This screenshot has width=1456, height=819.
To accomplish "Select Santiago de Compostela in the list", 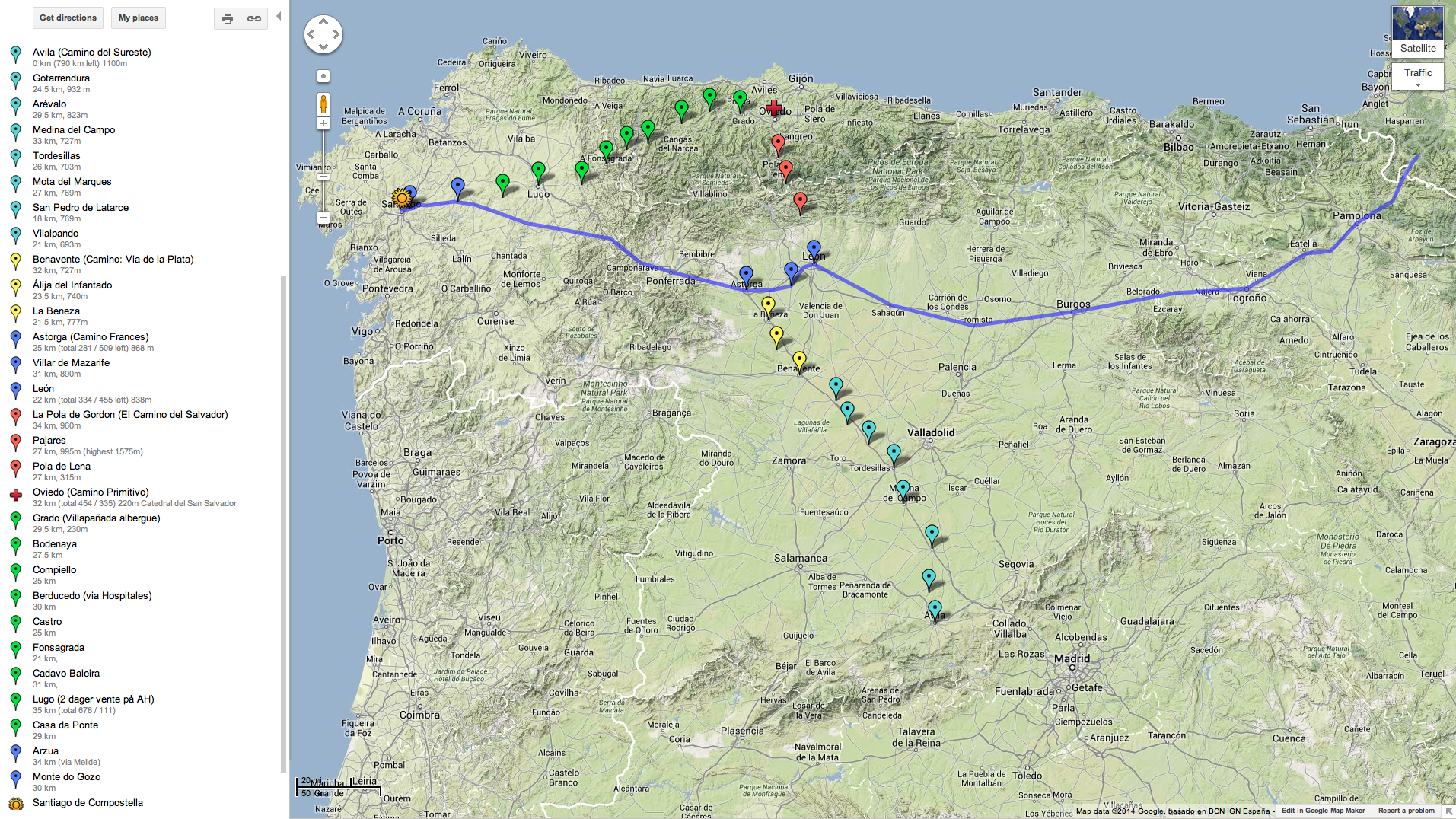I will pyautogui.click(x=88, y=803).
